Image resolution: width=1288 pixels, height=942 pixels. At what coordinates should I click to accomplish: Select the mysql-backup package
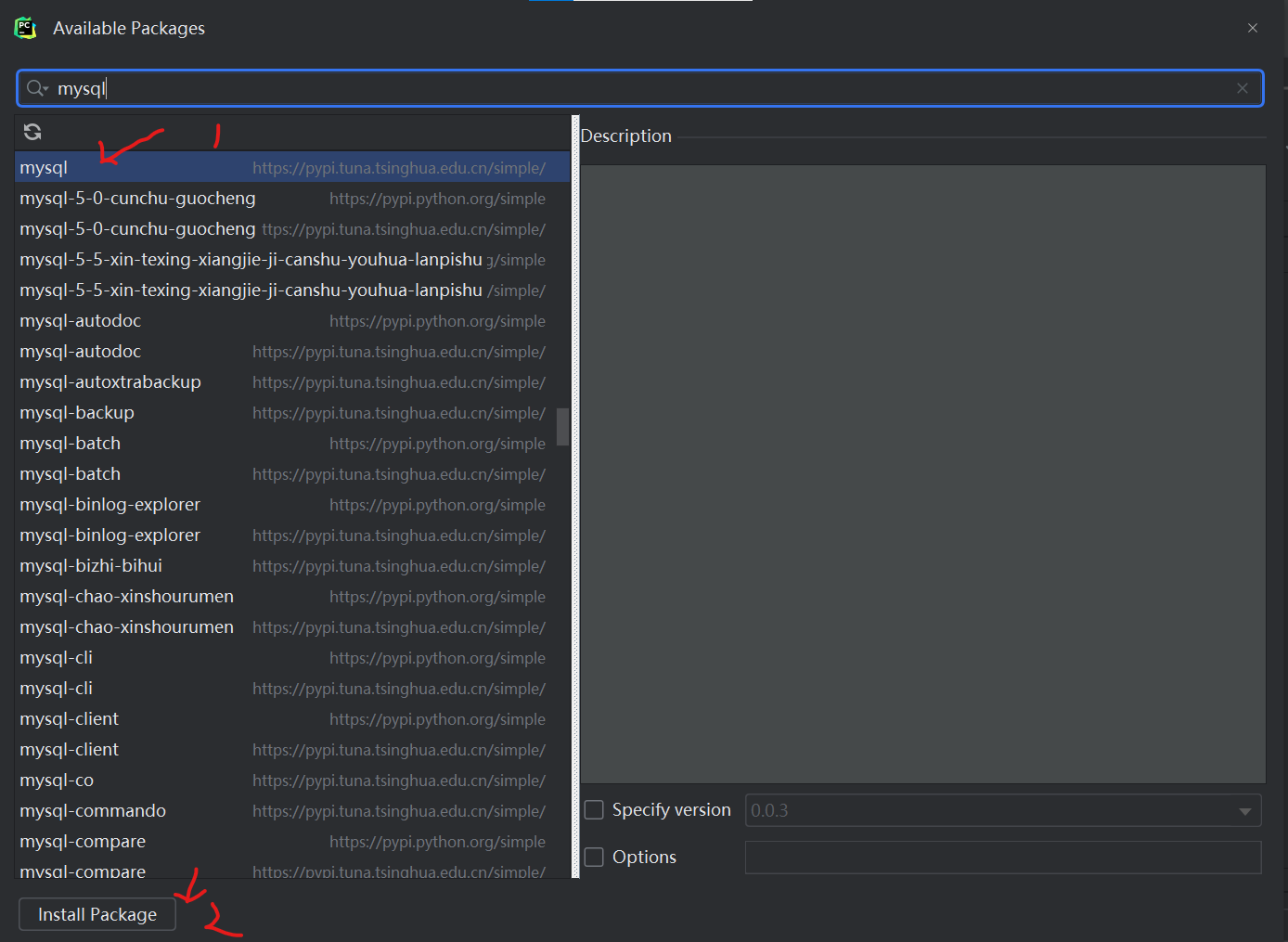coord(292,412)
